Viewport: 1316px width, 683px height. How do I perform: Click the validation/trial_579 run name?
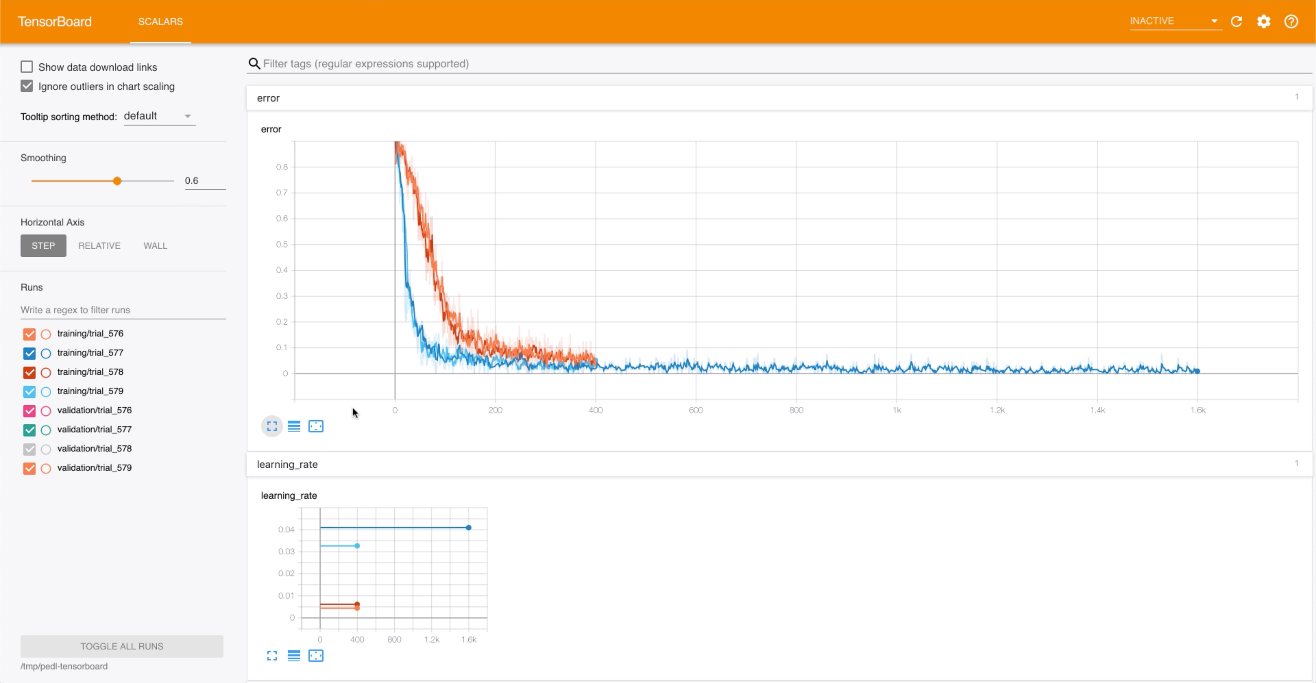tap(94, 468)
